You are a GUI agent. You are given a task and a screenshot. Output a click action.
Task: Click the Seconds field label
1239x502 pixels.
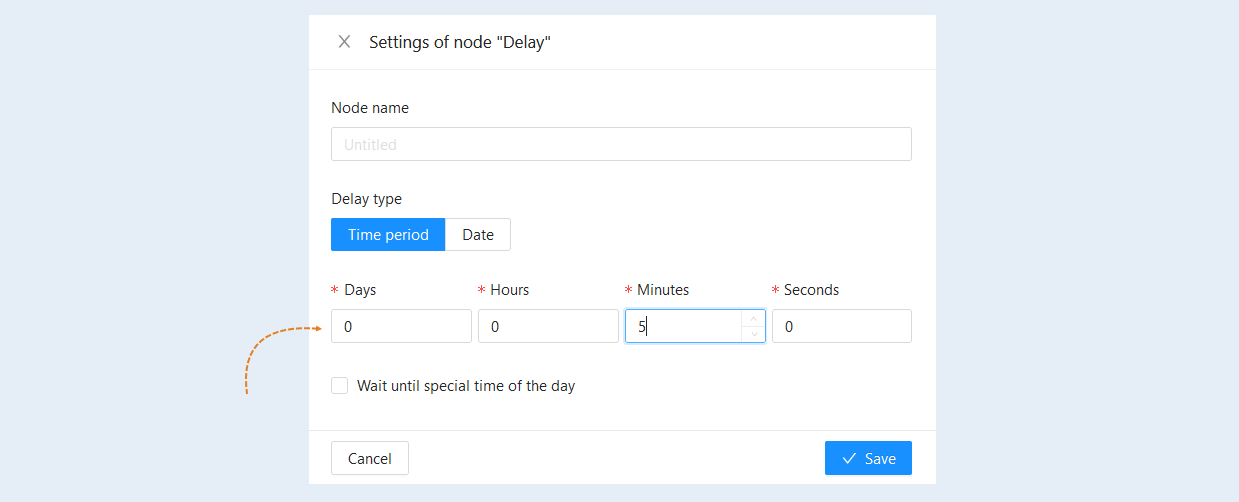coord(811,290)
